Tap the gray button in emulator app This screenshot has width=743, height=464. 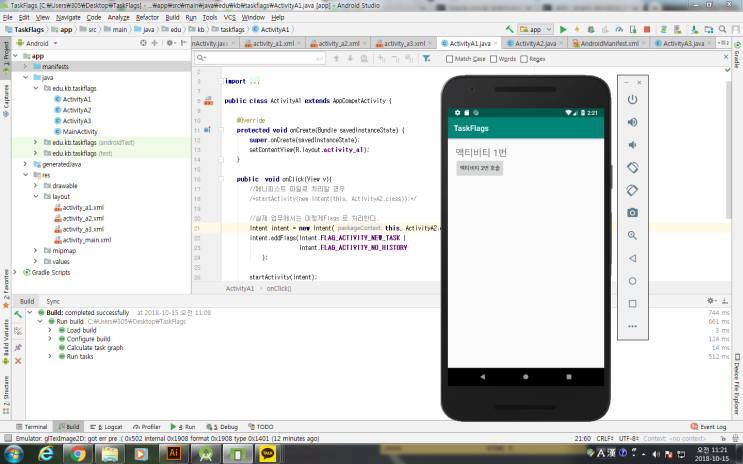click(480, 168)
